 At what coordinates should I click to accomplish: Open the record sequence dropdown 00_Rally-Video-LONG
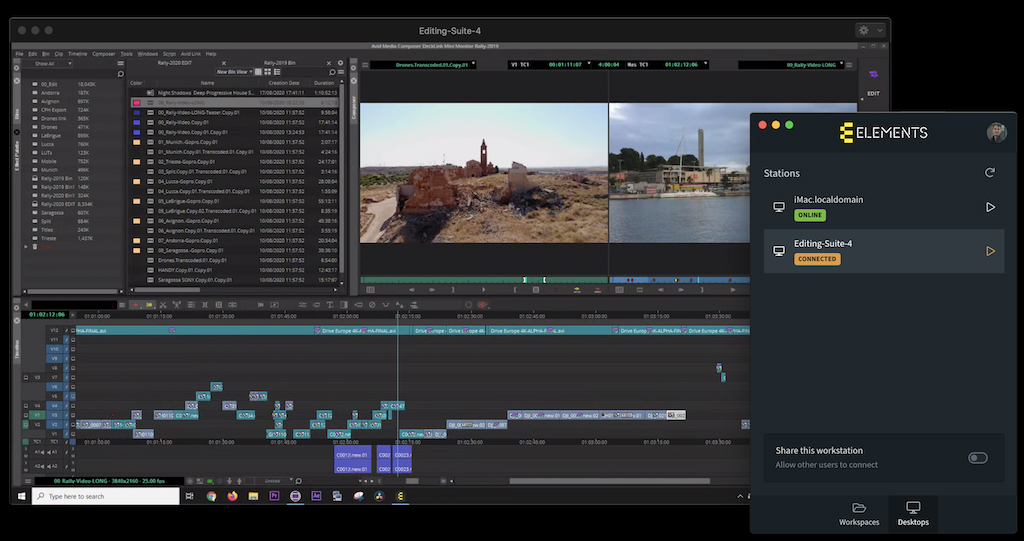click(791, 65)
